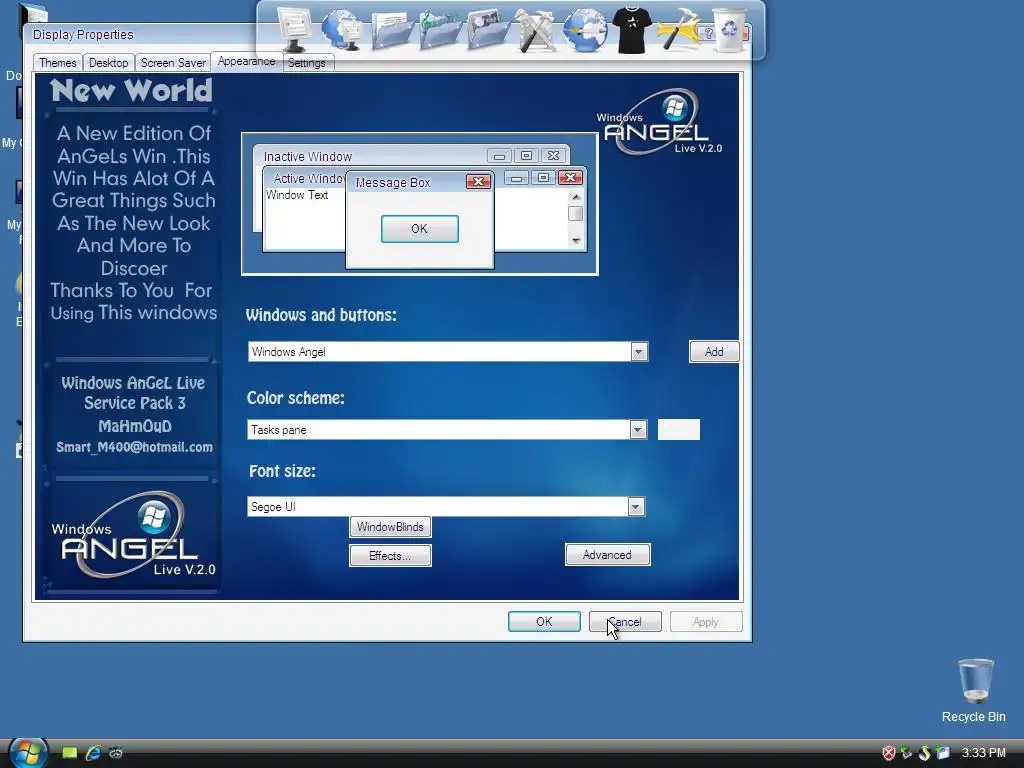
Task: Click the Tasks pane combo box field
Action: click(x=447, y=430)
